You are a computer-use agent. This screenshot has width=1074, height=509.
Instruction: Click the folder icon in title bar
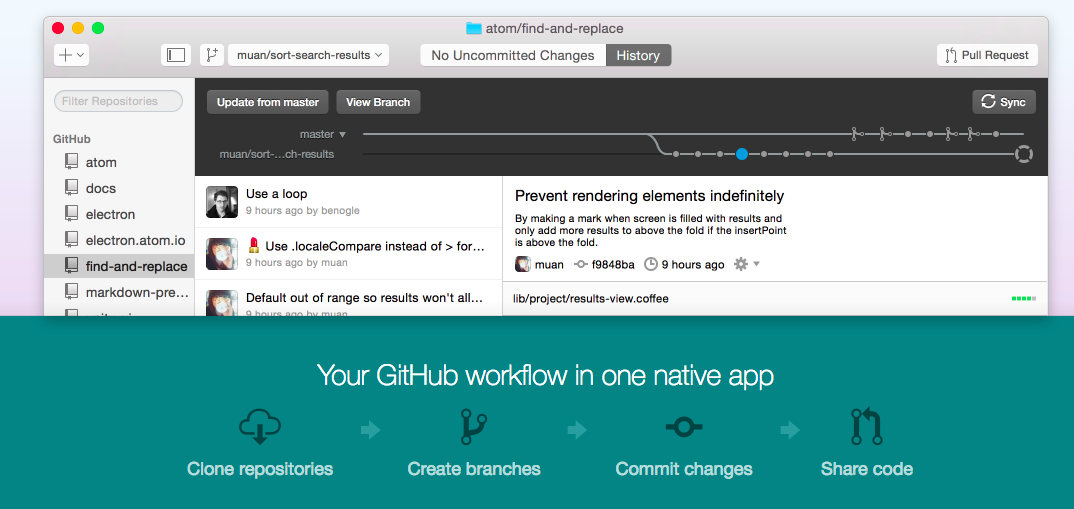click(473, 29)
